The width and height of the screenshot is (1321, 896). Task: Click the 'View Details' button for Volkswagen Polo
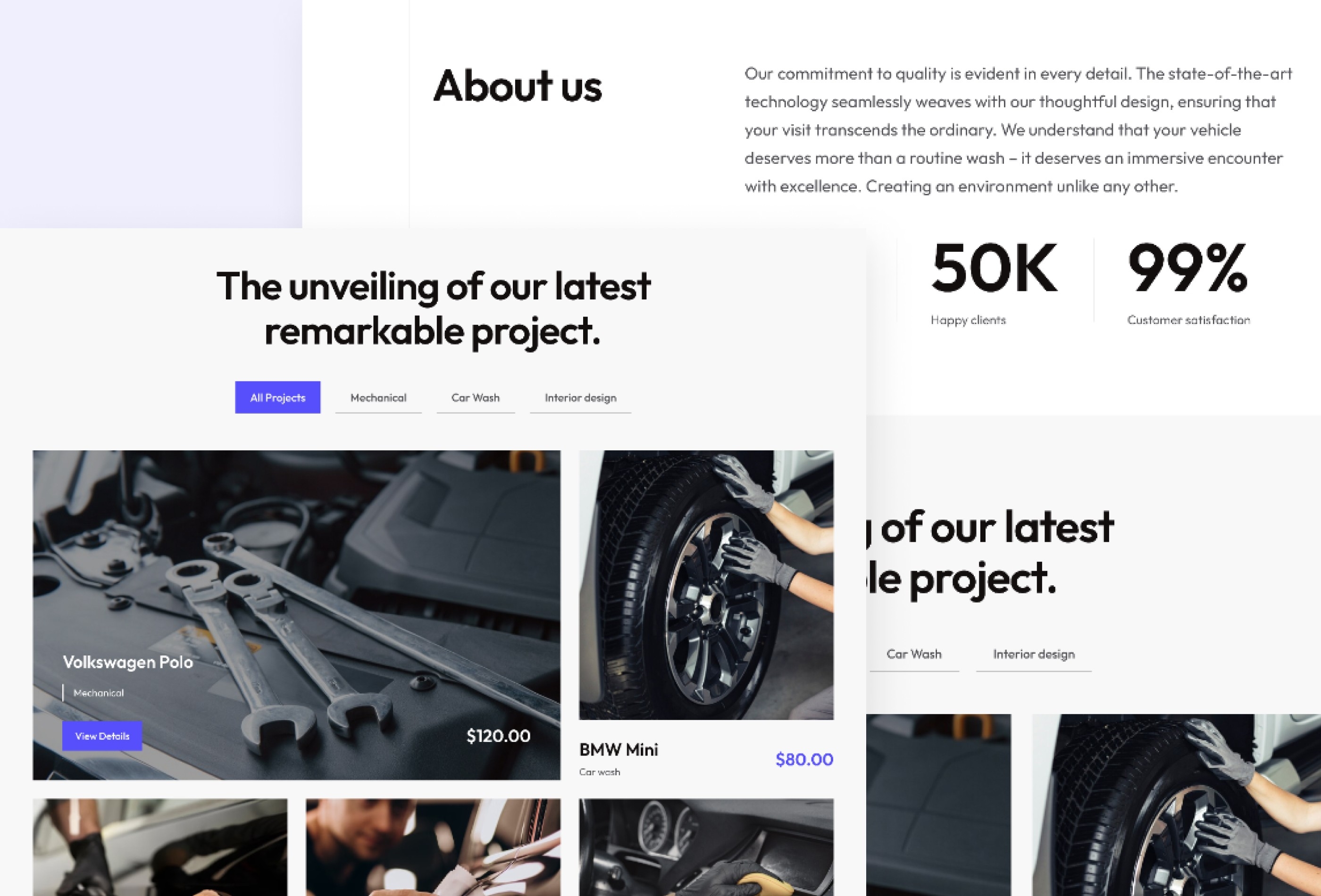(102, 735)
